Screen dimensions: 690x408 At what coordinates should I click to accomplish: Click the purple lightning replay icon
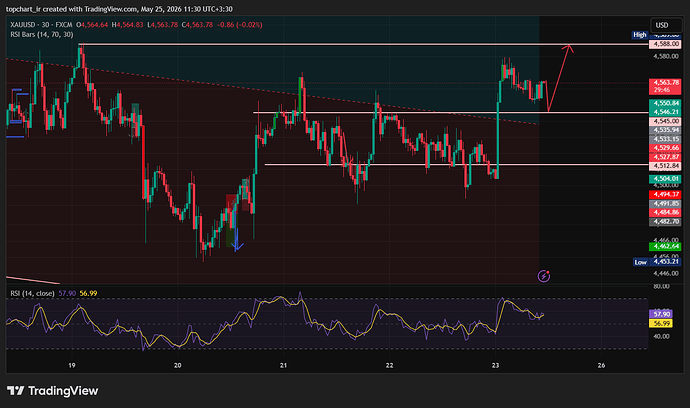pyautogui.click(x=544, y=276)
